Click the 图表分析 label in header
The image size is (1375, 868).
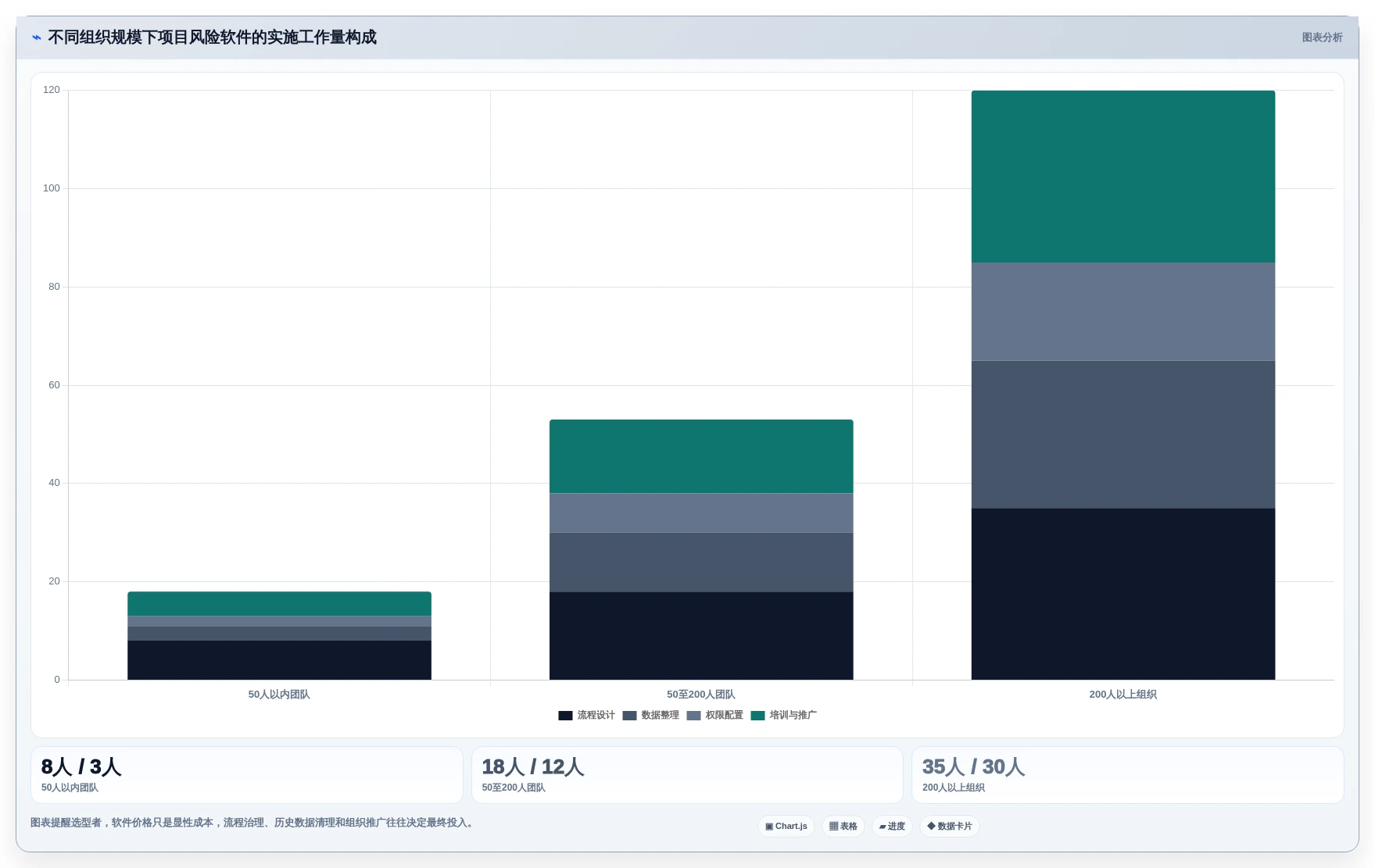1322,38
